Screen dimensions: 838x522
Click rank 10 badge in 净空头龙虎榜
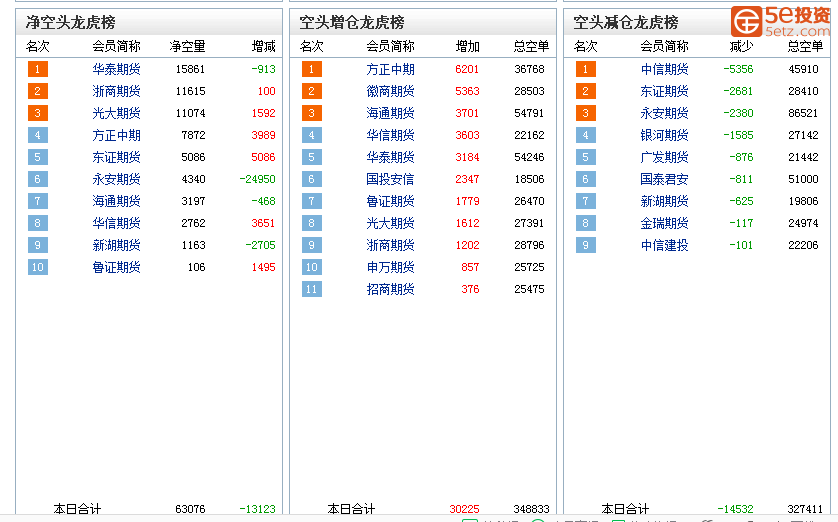(x=37, y=267)
